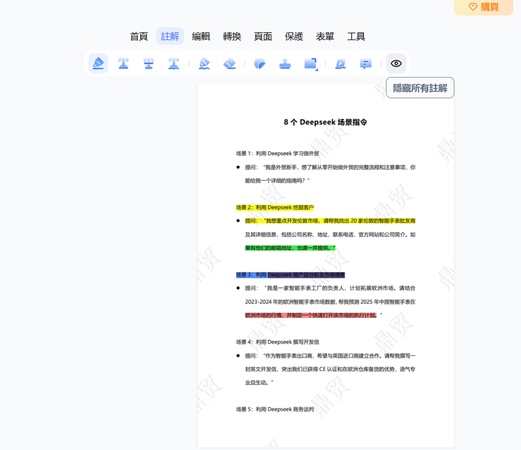The height and width of the screenshot is (450, 521).
Task: Switch to the 轉換 tab
Action: (232, 36)
